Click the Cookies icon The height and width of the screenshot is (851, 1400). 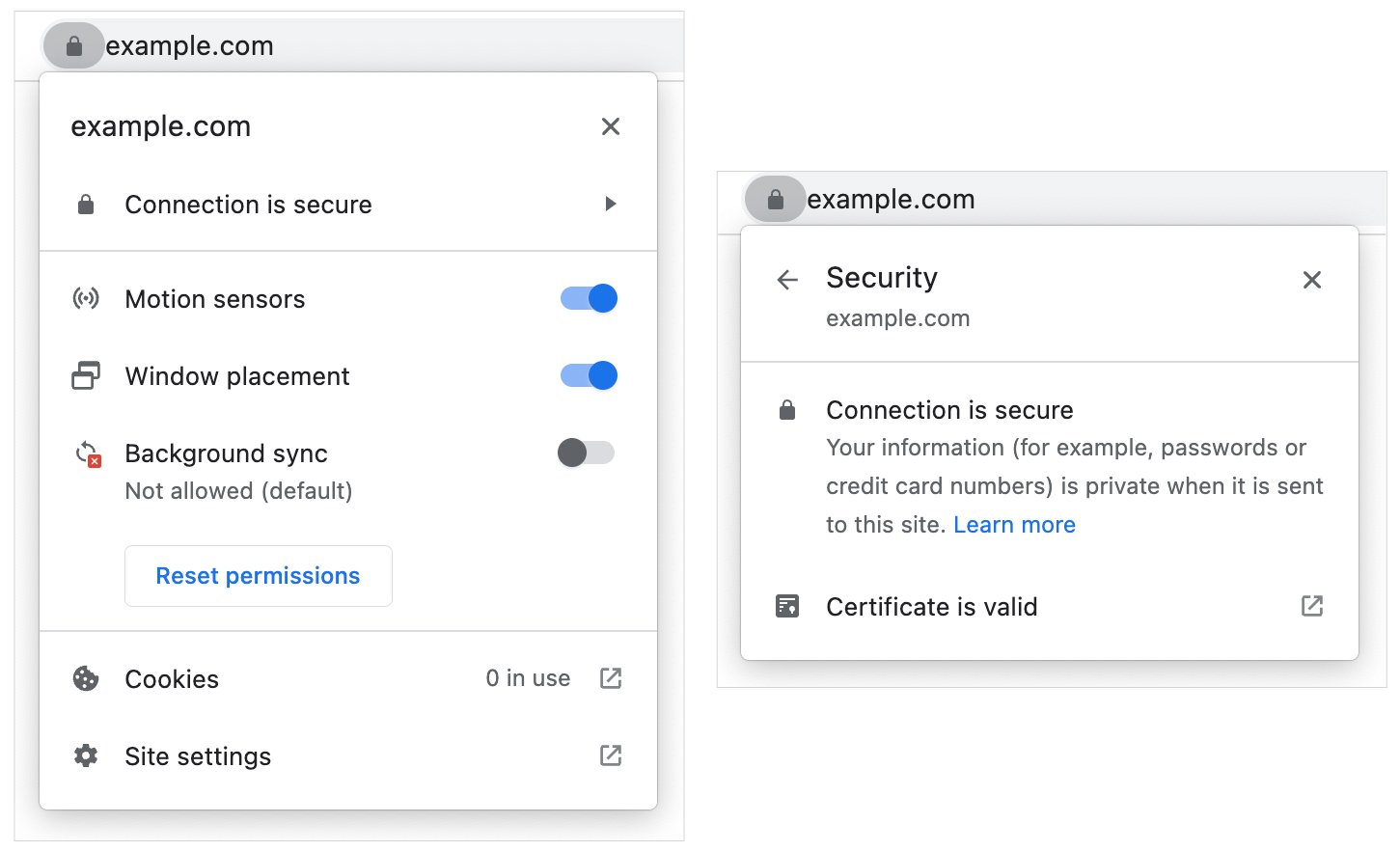[85, 678]
